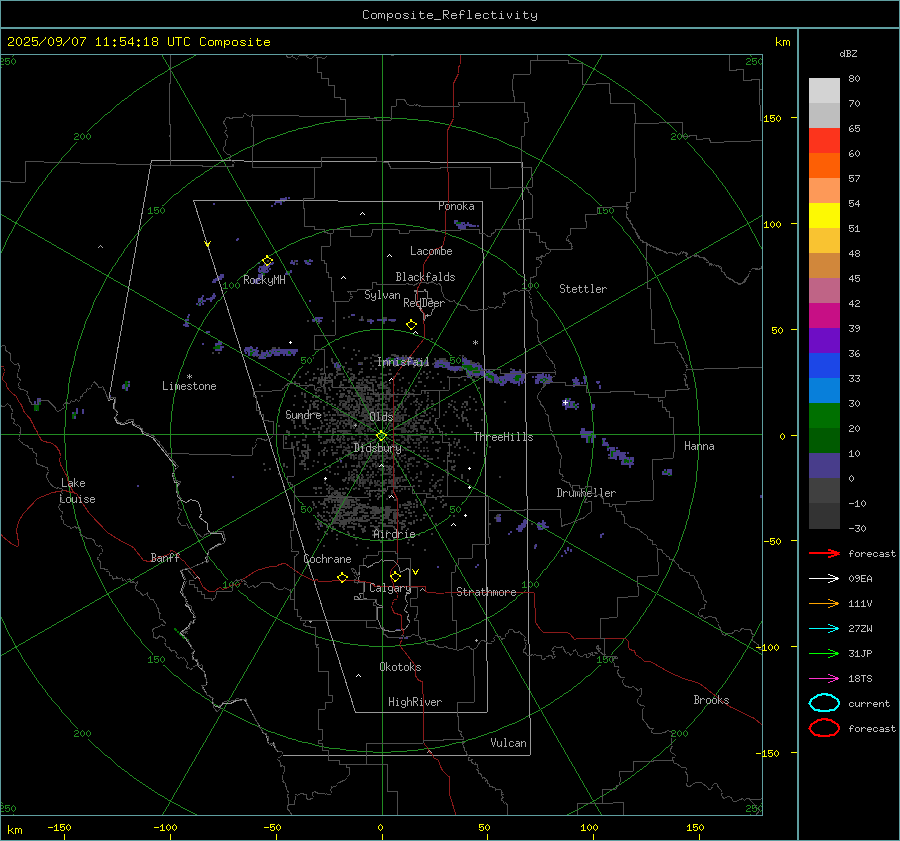Click the Strathmore label
The height and width of the screenshot is (841, 900).
pyautogui.click(x=486, y=592)
